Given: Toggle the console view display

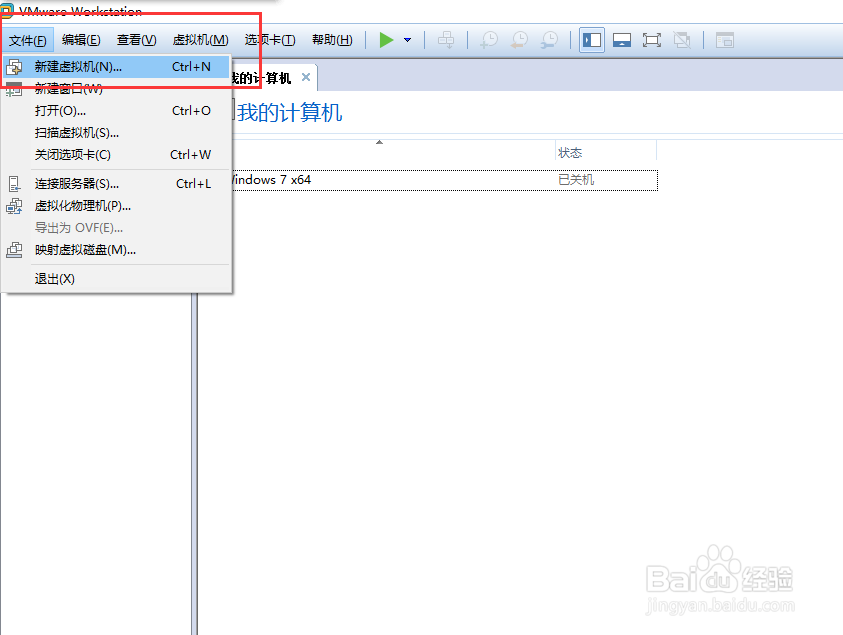Looking at the screenshot, I should pyautogui.click(x=622, y=40).
